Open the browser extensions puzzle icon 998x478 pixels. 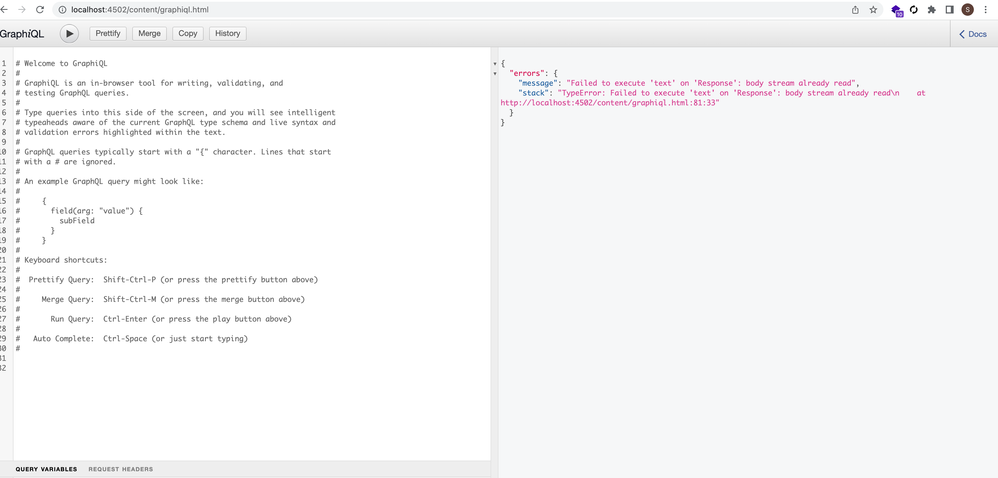click(x=931, y=10)
